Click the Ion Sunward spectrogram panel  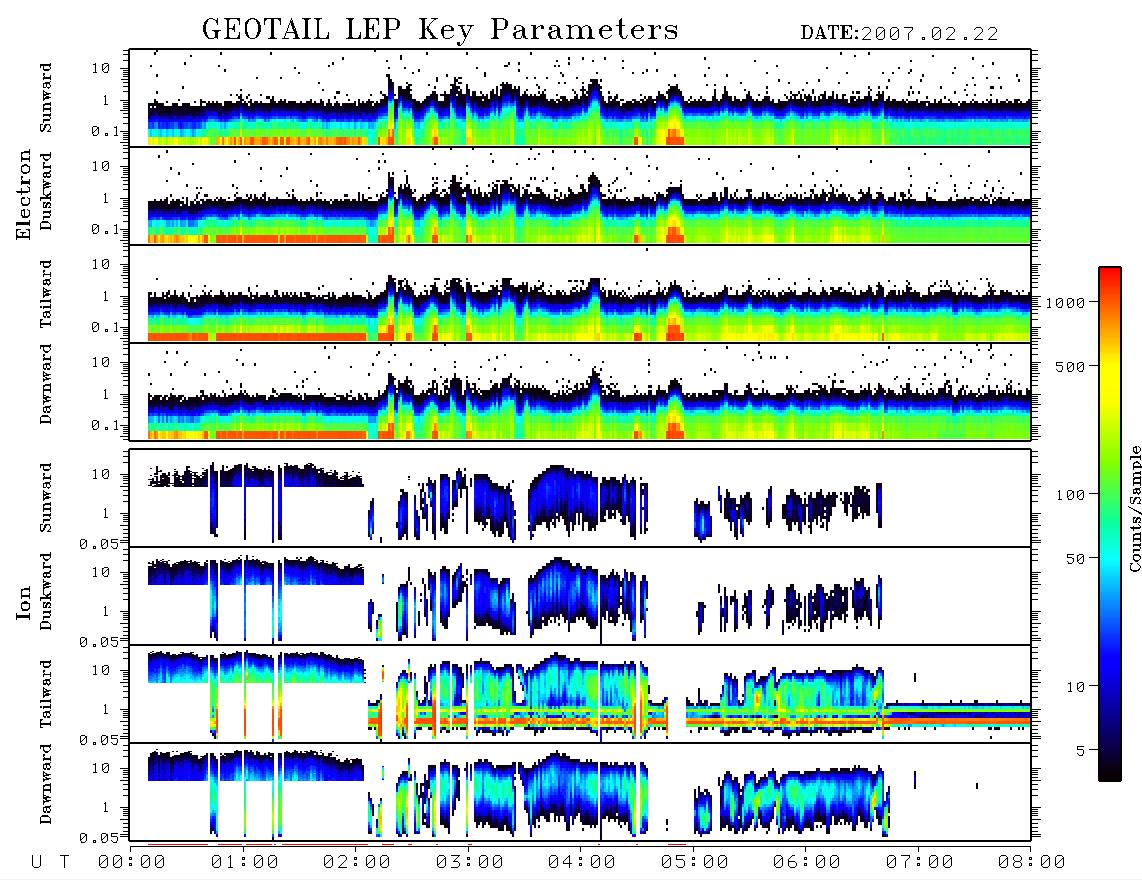tap(580, 498)
